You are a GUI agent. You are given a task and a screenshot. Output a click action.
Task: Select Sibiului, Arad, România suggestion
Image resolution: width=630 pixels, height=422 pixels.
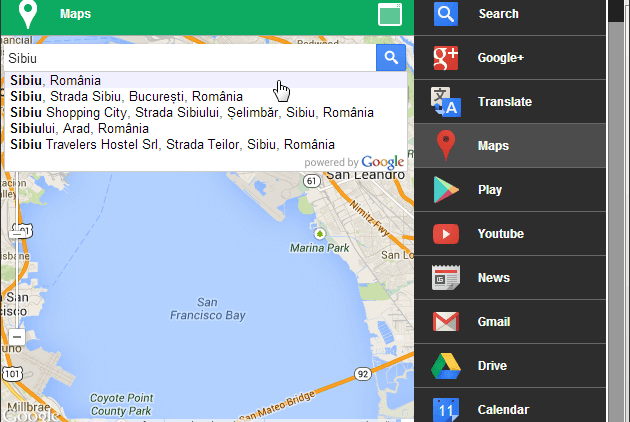[79, 128]
